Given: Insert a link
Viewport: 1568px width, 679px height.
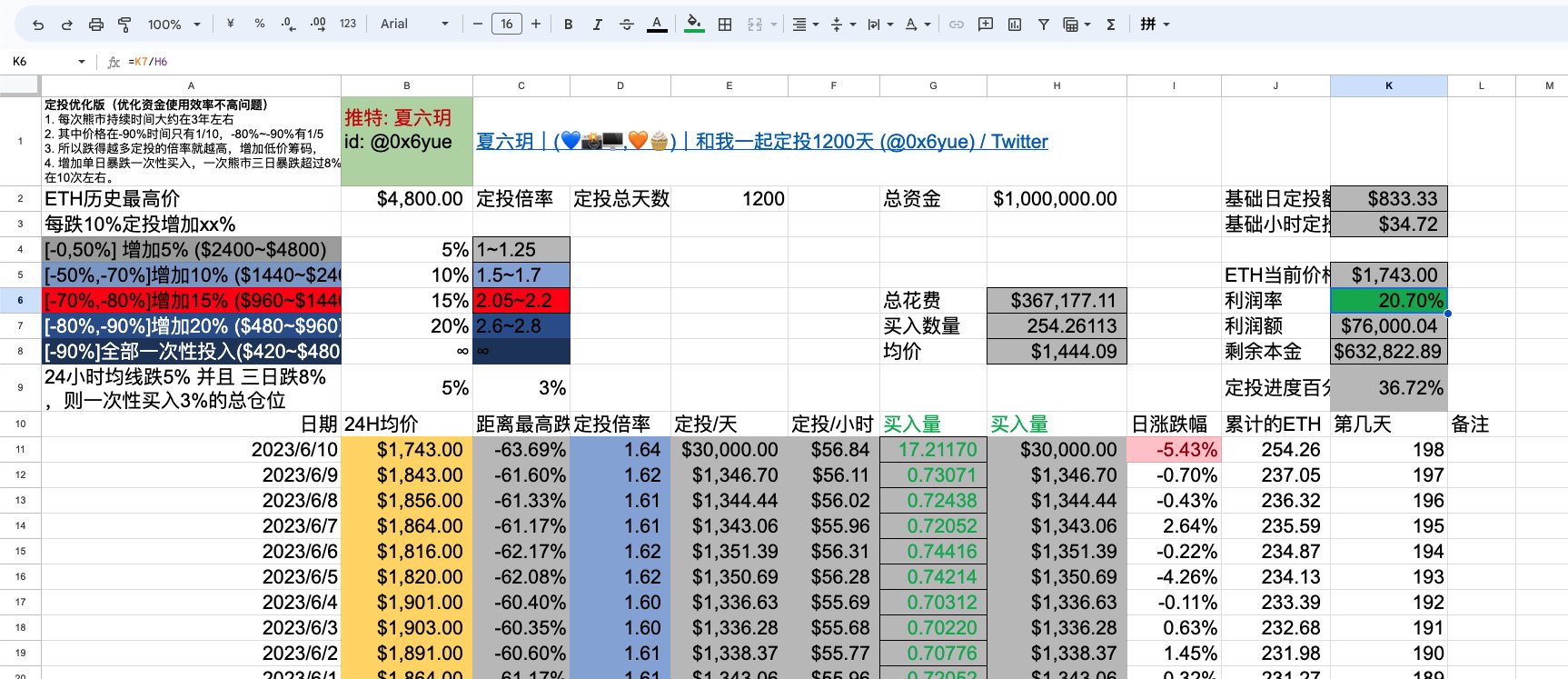Looking at the screenshot, I should click(957, 25).
